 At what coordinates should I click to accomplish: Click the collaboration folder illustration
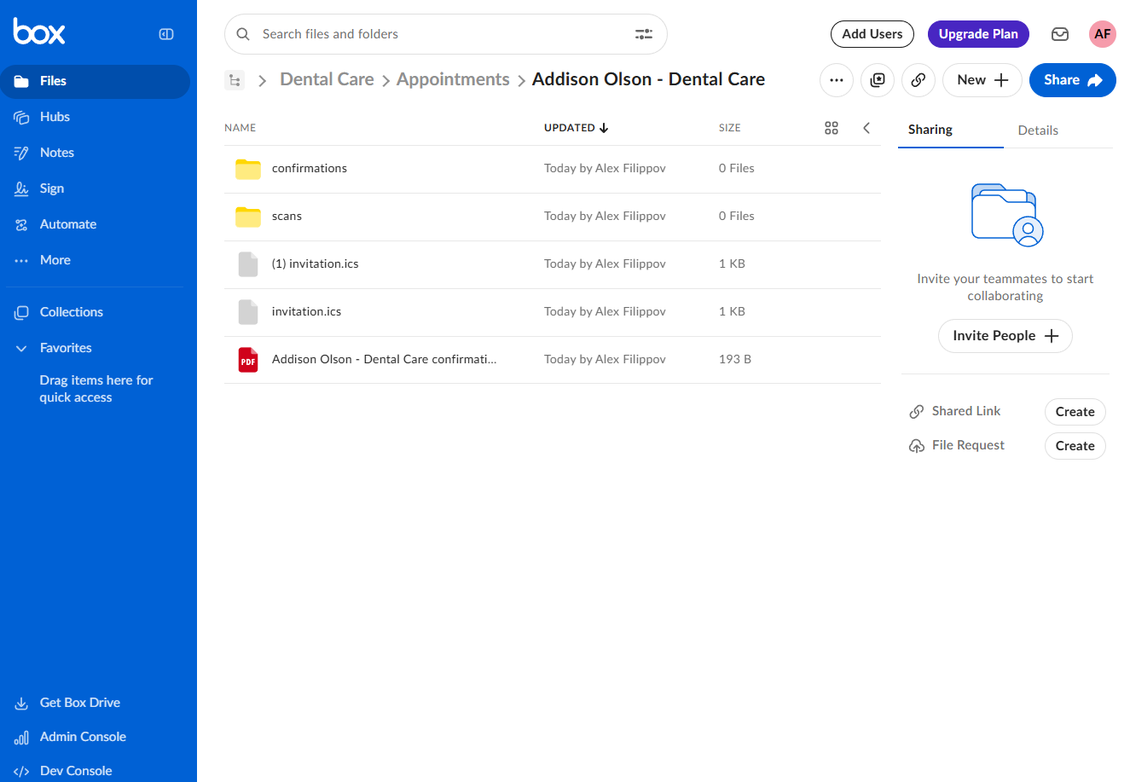click(1007, 215)
